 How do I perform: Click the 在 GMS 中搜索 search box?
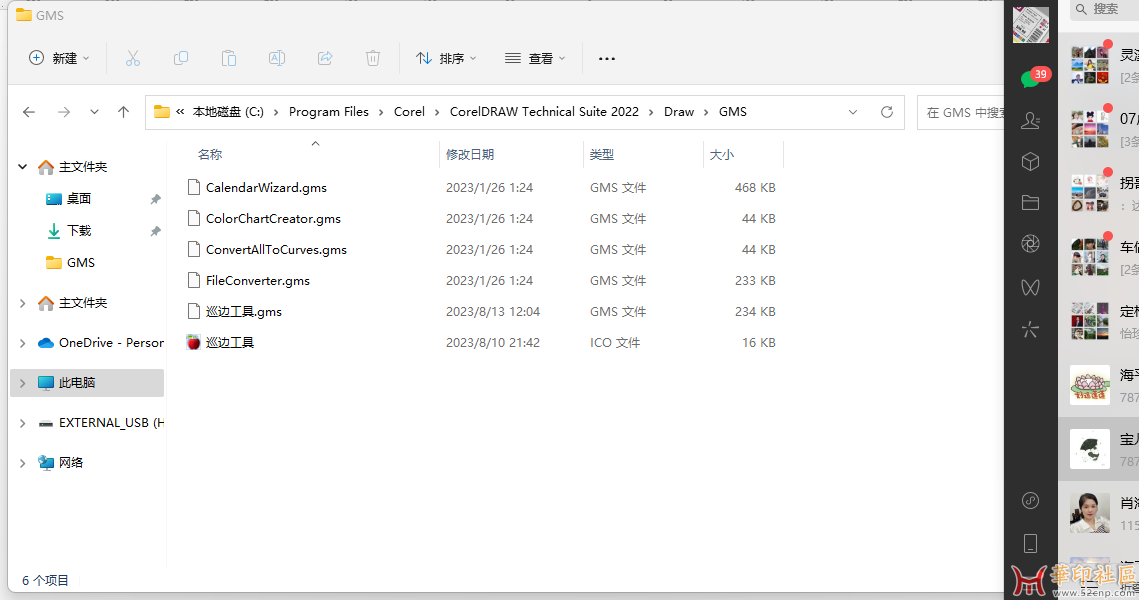960,113
